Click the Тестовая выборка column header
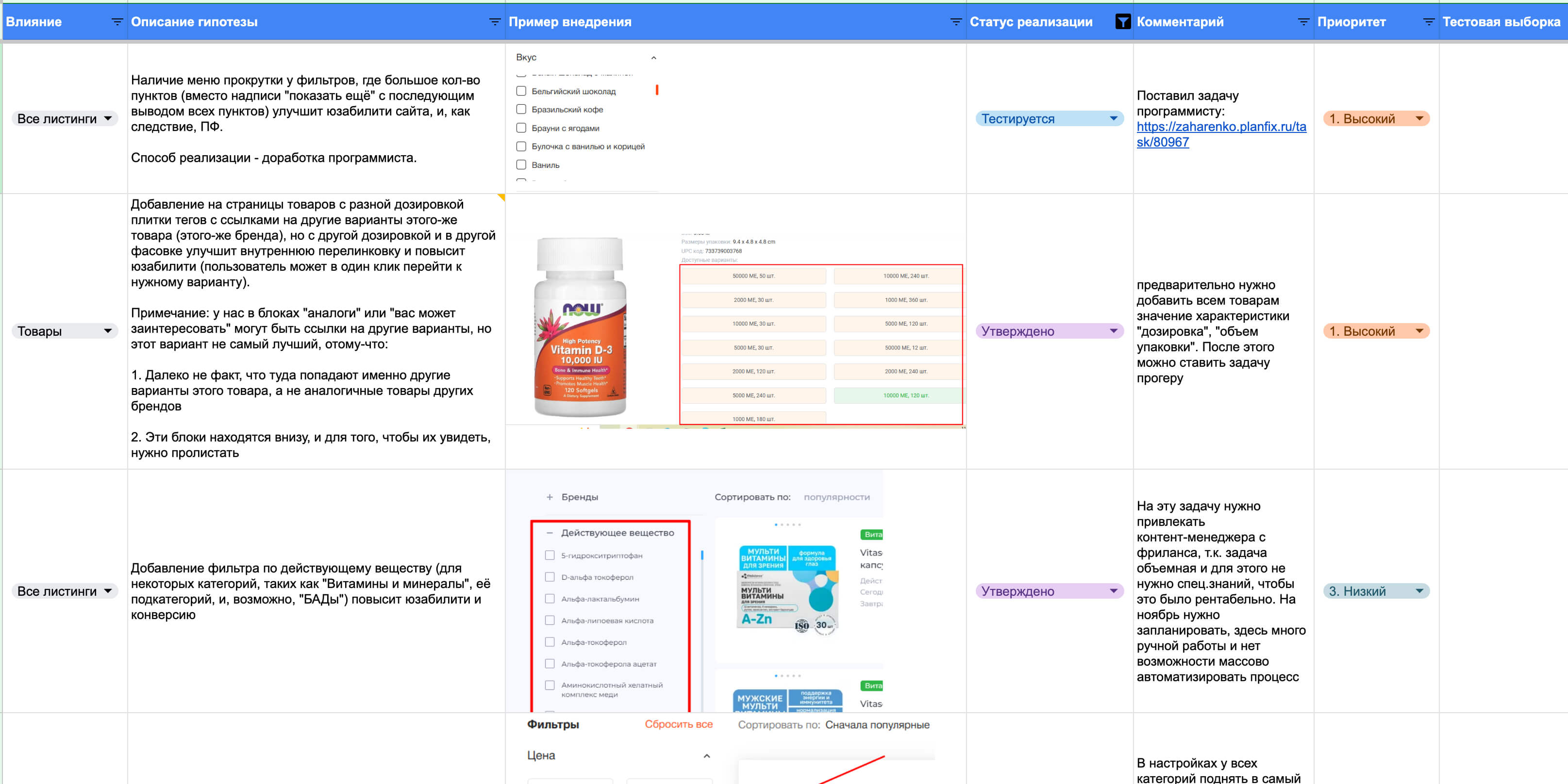Viewport: 1568px width, 784px height. 1501,22
